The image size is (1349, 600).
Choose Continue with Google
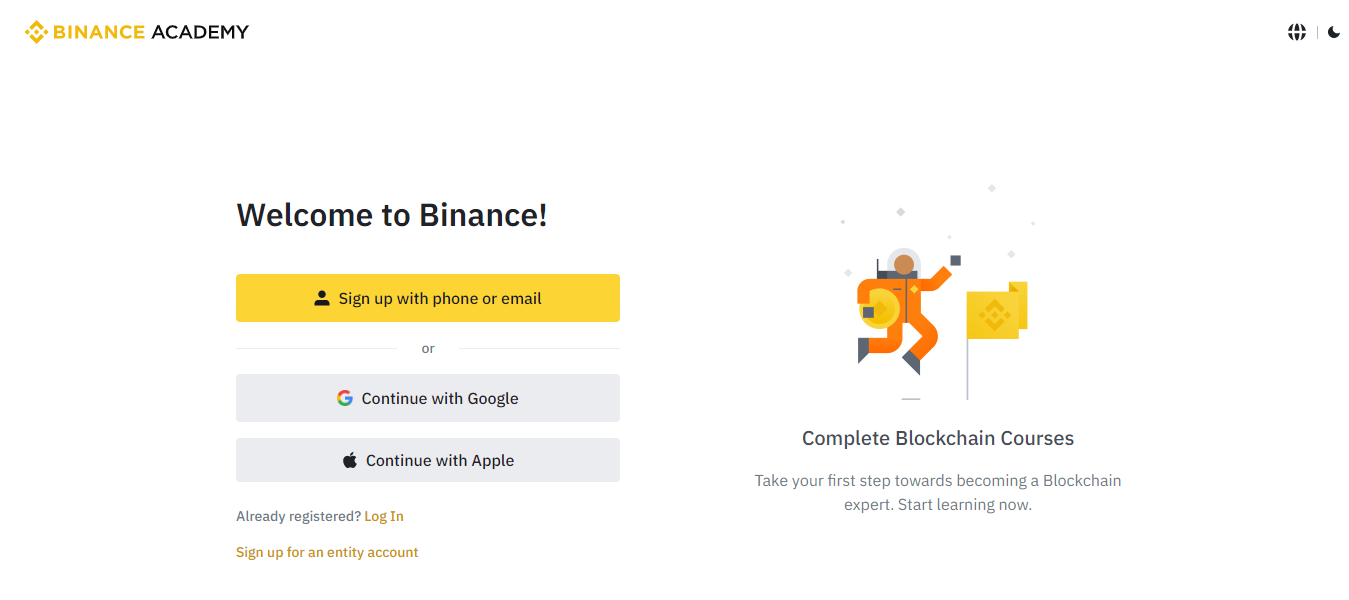click(x=428, y=398)
